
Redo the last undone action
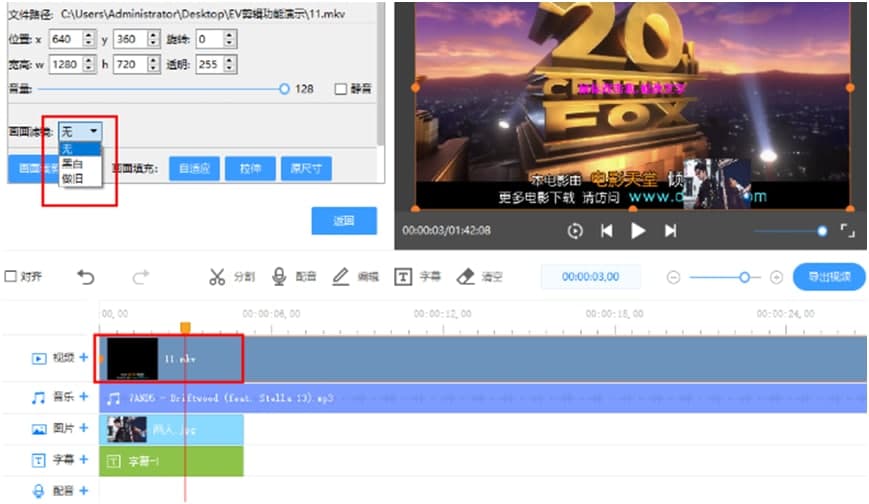click(141, 277)
